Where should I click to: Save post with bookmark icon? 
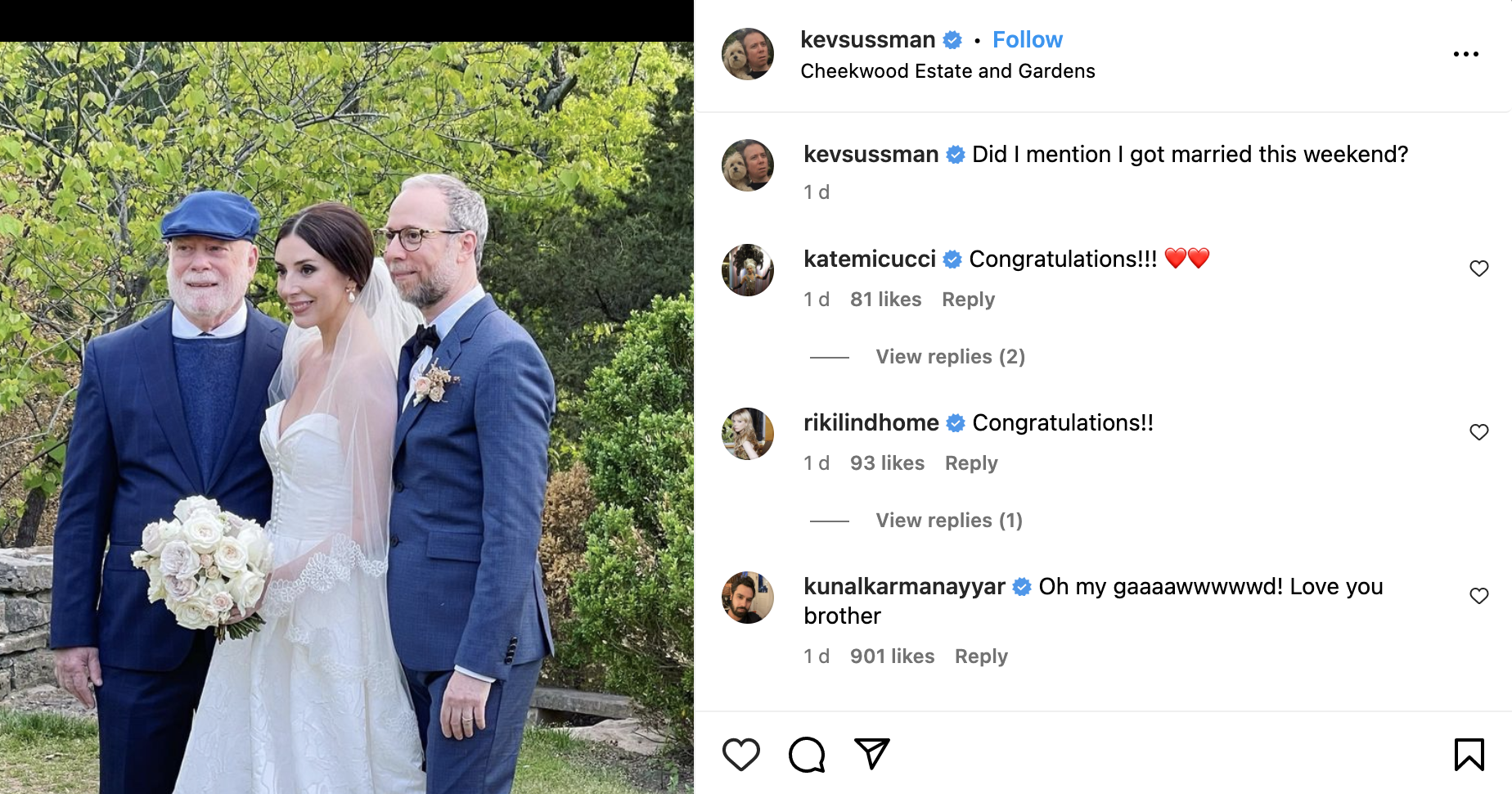1469,754
